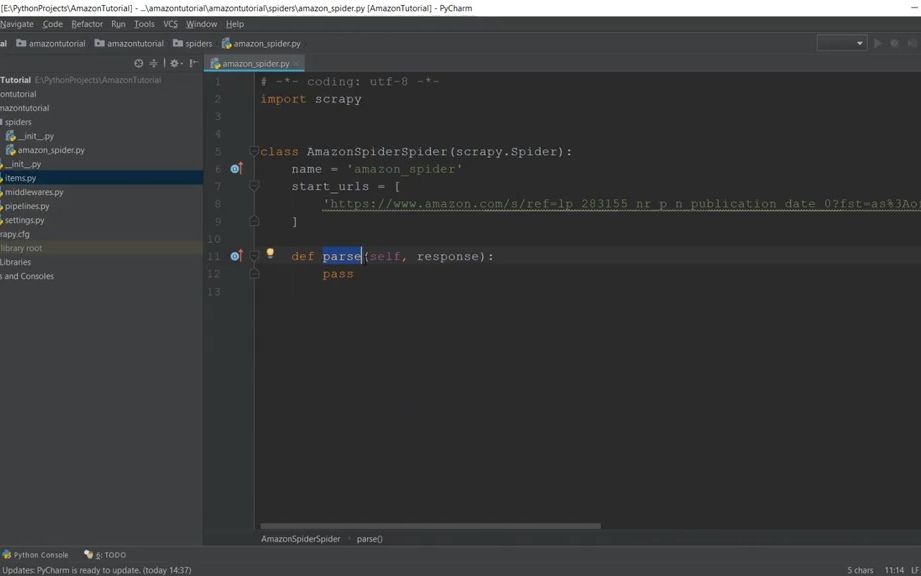The height and width of the screenshot is (576, 921).
Task: Run the spider using the play icon
Action: [877, 43]
